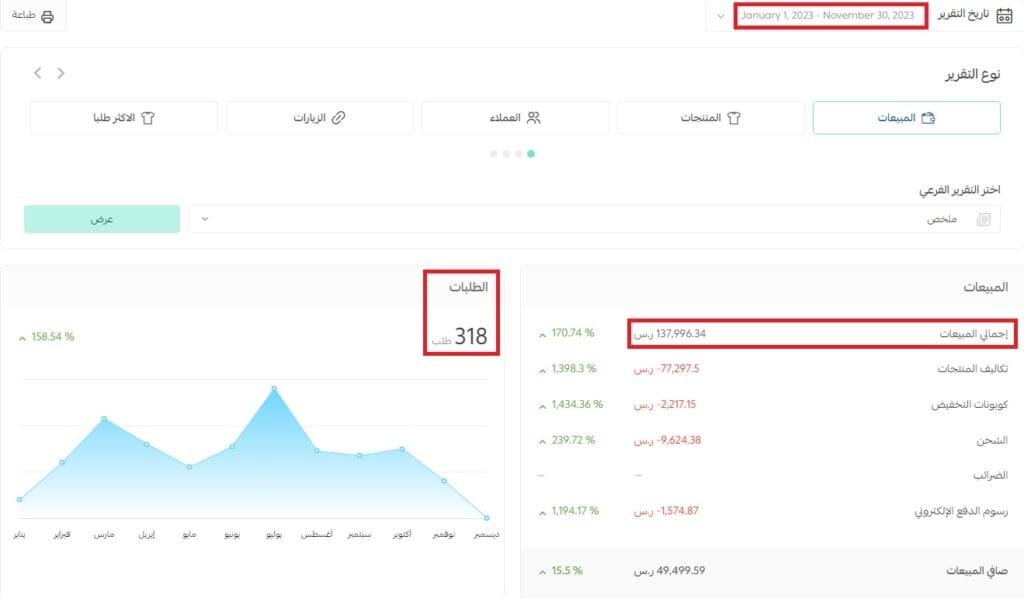Image resolution: width=1024 pixels, height=599 pixels.
Task: Select the الزيارات visits report tab
Action: pyautogui.click(x=319, y=118)
